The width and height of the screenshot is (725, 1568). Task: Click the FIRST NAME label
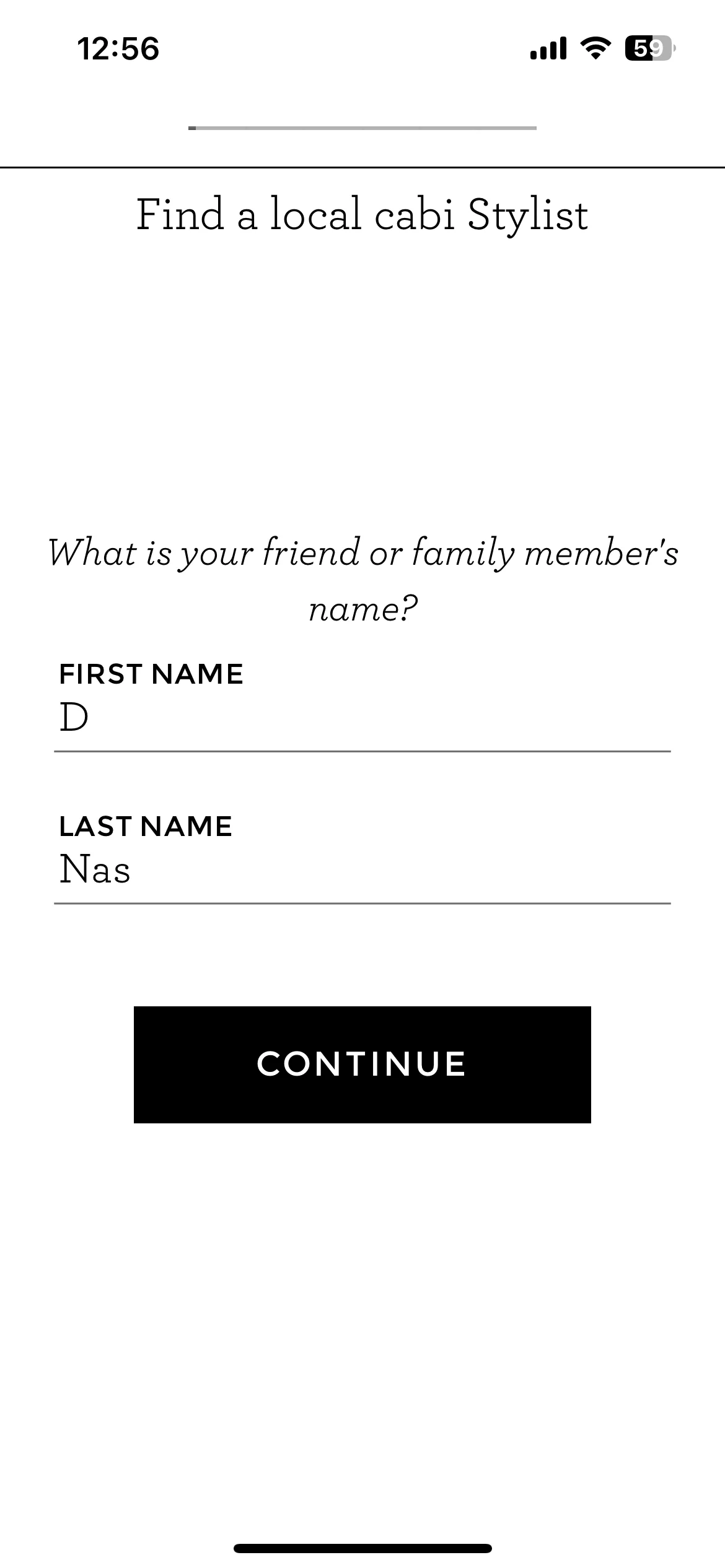coord(151,674)
